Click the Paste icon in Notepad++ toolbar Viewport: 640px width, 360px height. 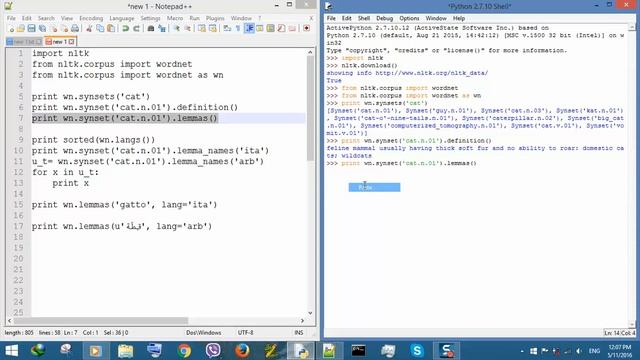(x=111, y=28)
